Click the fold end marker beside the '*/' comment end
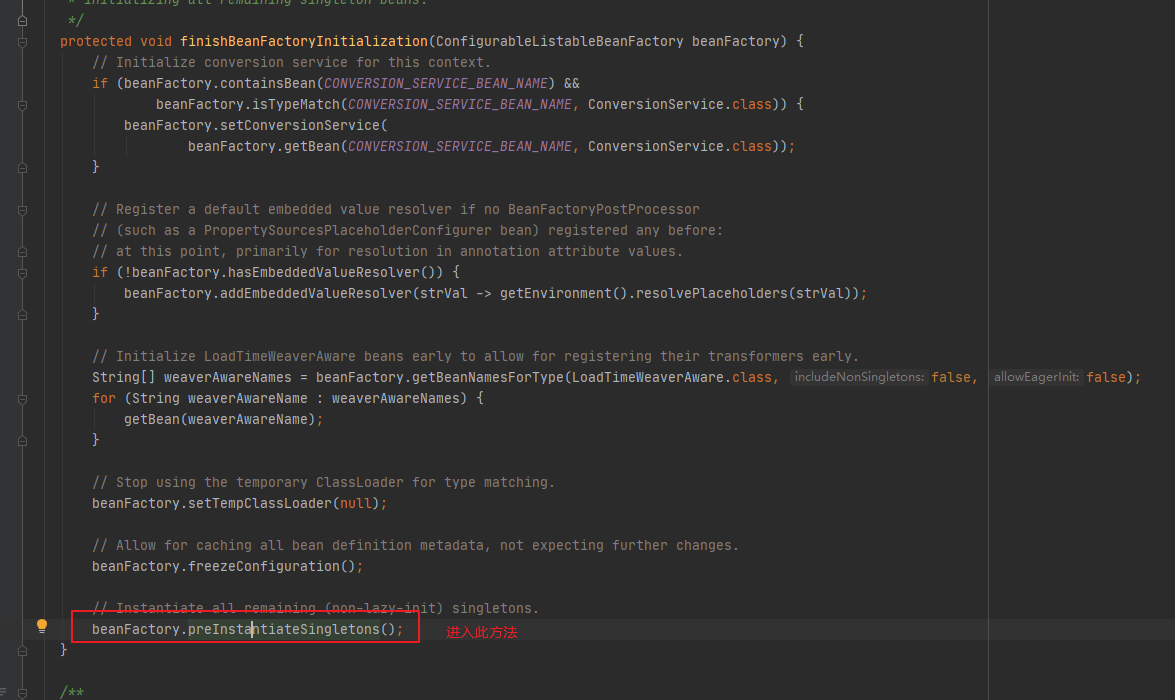 22,21
